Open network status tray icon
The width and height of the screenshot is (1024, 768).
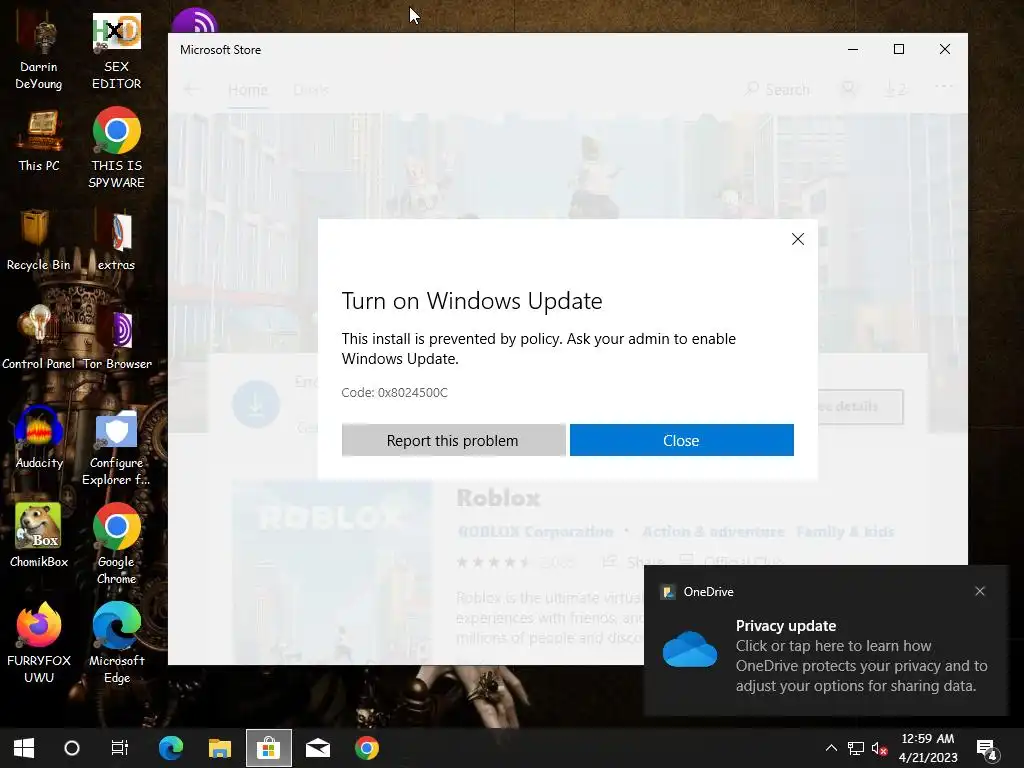tap(856, 748)
